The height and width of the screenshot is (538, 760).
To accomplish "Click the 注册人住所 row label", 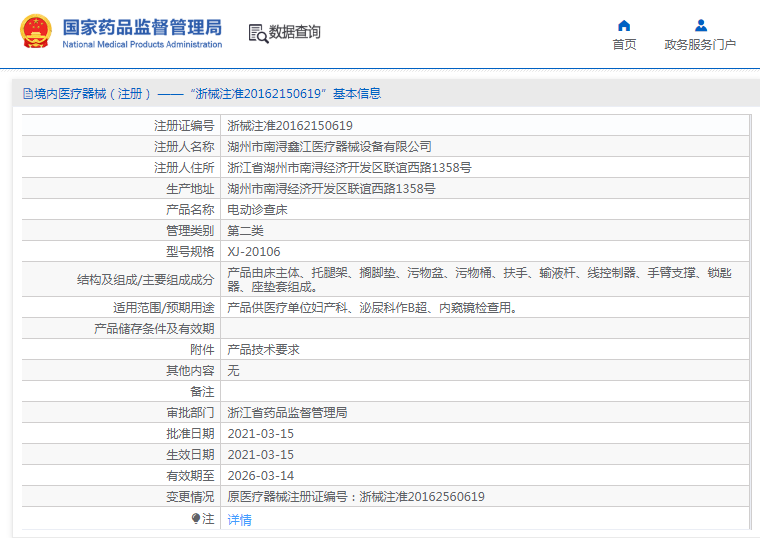I will 184,168.
